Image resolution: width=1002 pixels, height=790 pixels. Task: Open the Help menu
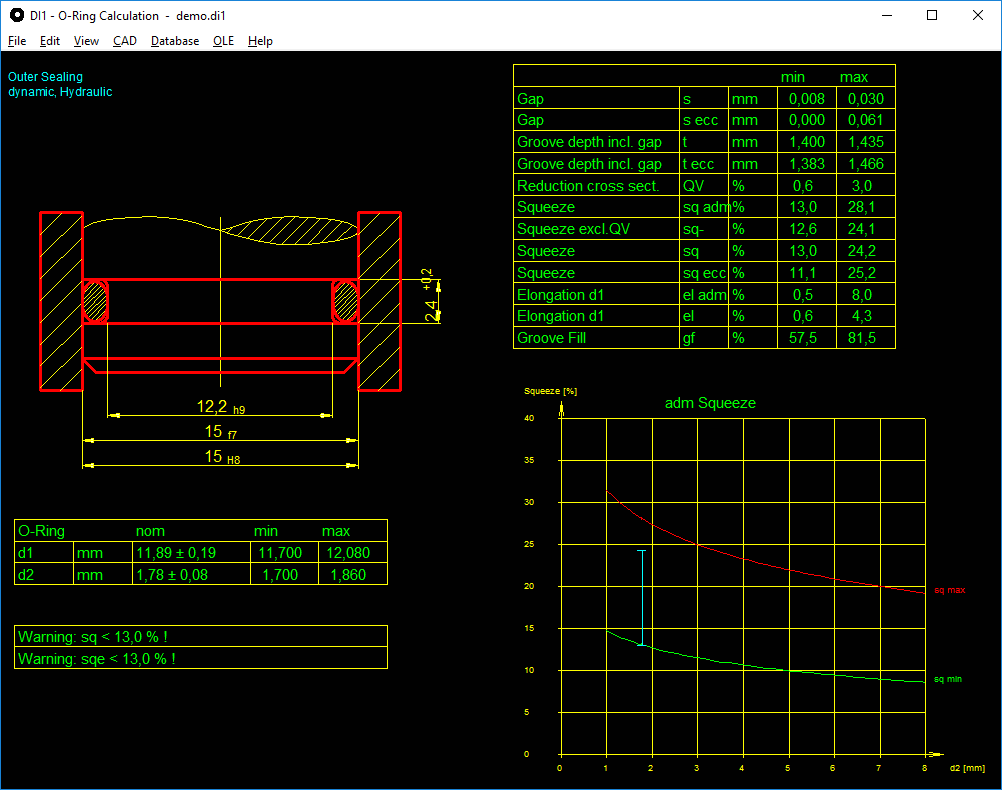pos(260,41)
